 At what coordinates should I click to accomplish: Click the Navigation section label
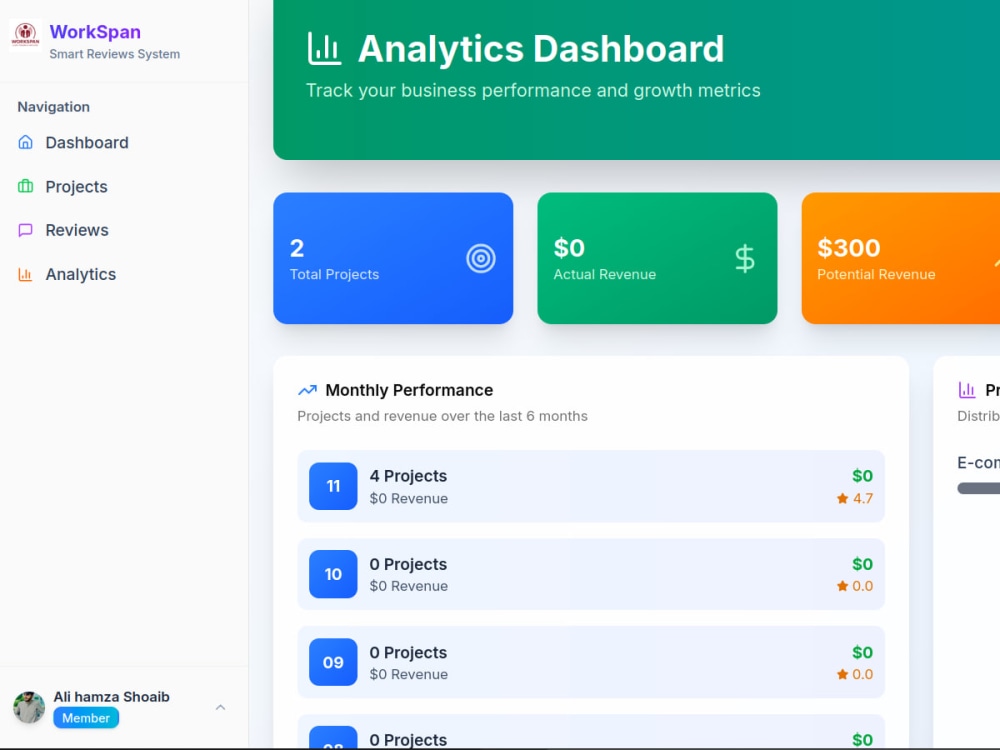tap(54, 107)
